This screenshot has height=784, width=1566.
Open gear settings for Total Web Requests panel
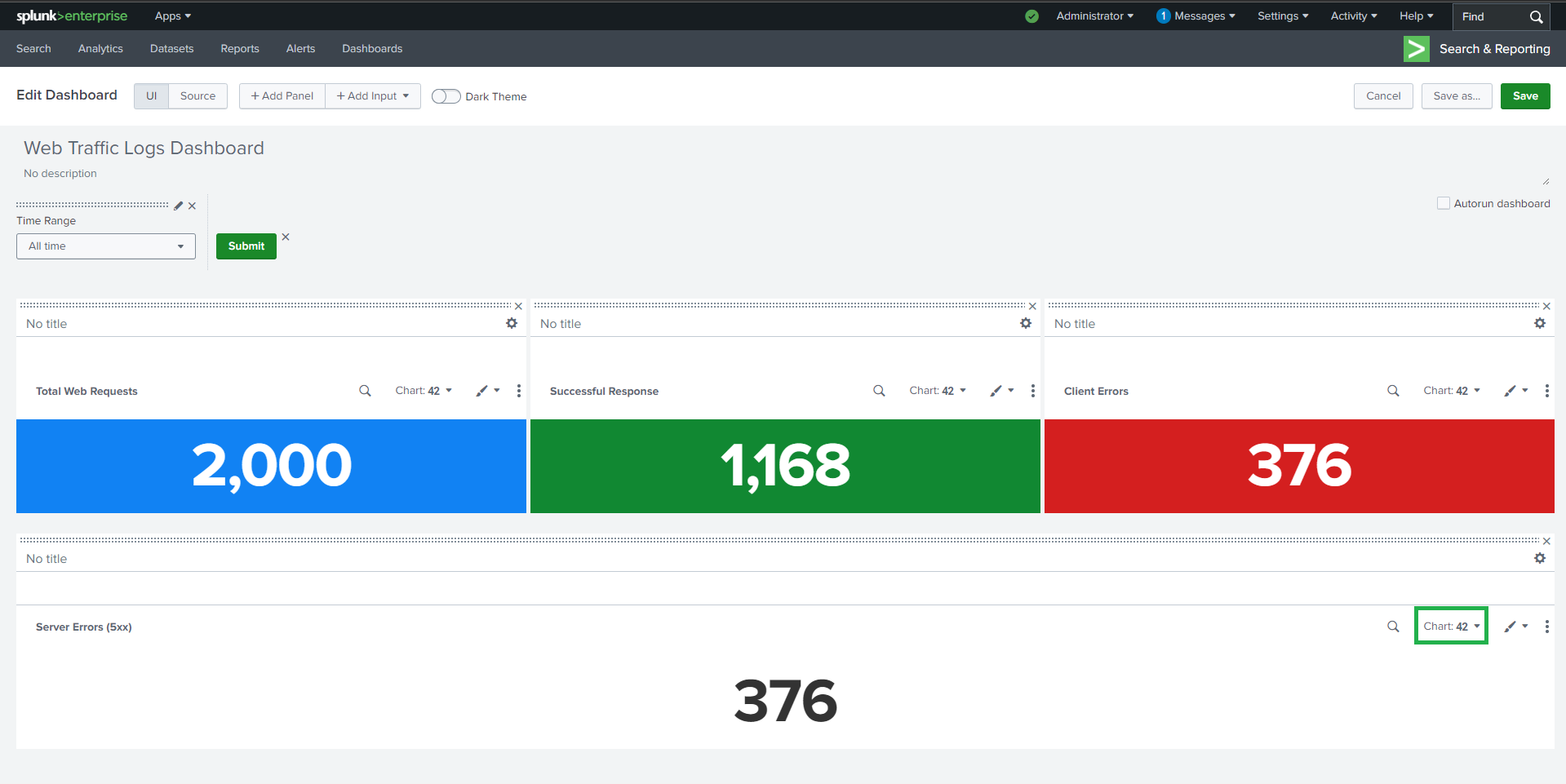(x=512, y=323)
